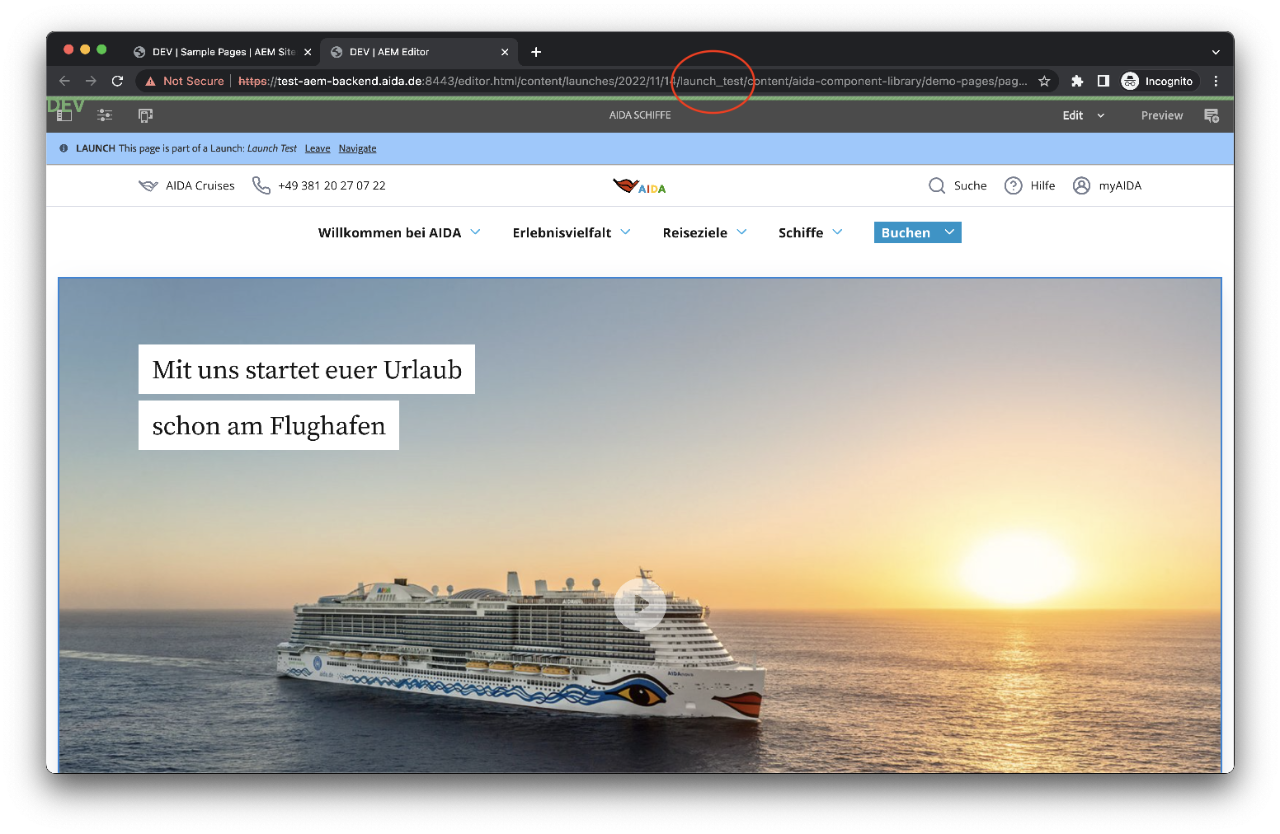The height and width of the screenshot is (834, 1280).
Task: Toggle the side panel in the AEM editor toolbar
Action: pos(64,115)
